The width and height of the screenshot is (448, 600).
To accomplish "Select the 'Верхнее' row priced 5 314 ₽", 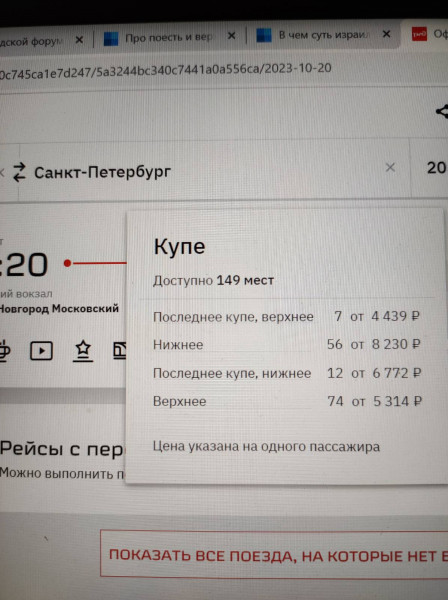I will (x=287, y=401).
